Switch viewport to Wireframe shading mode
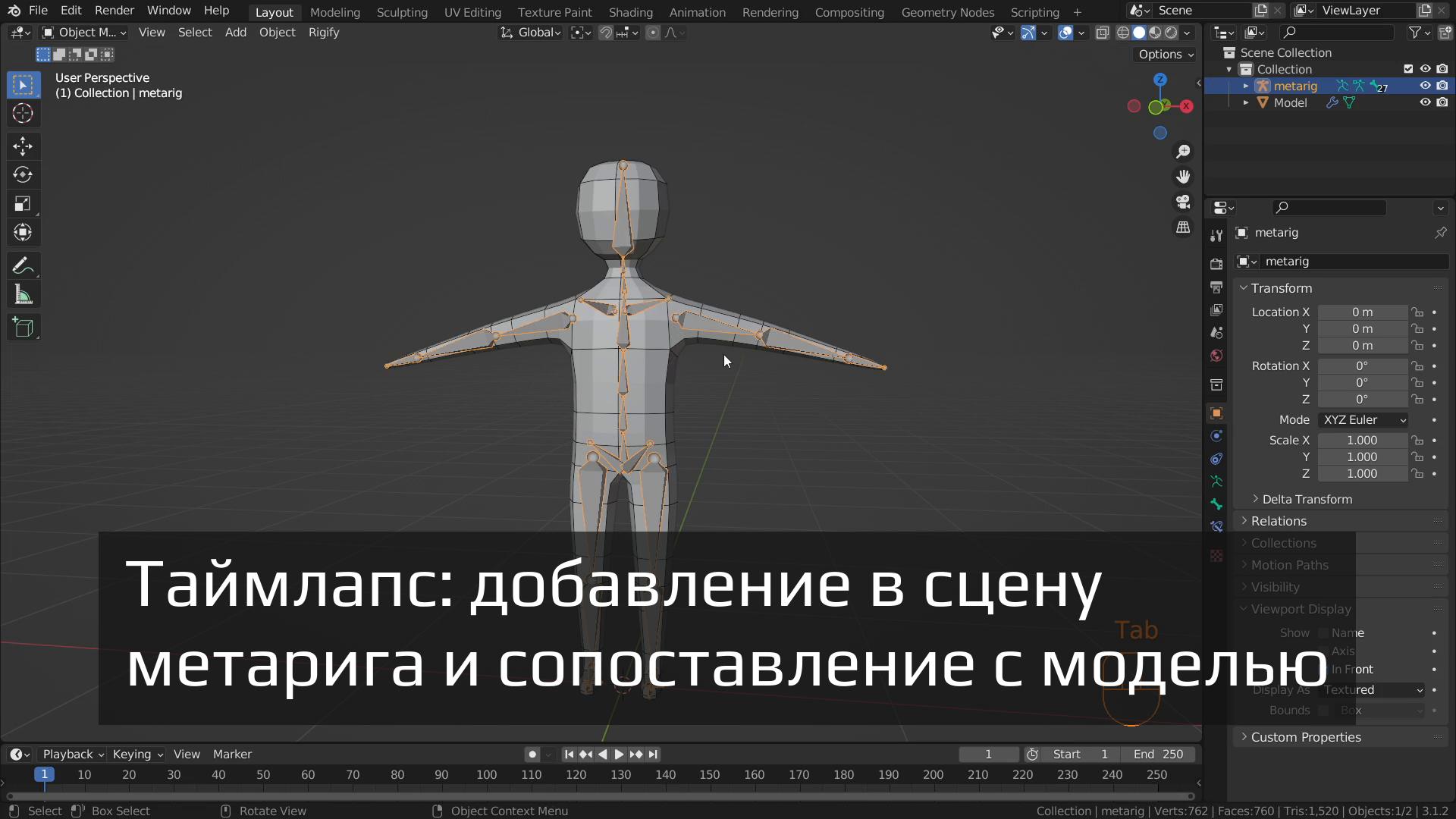Image resolution: width=1456 pixels, height=819 pixels. coord(1122,33)
